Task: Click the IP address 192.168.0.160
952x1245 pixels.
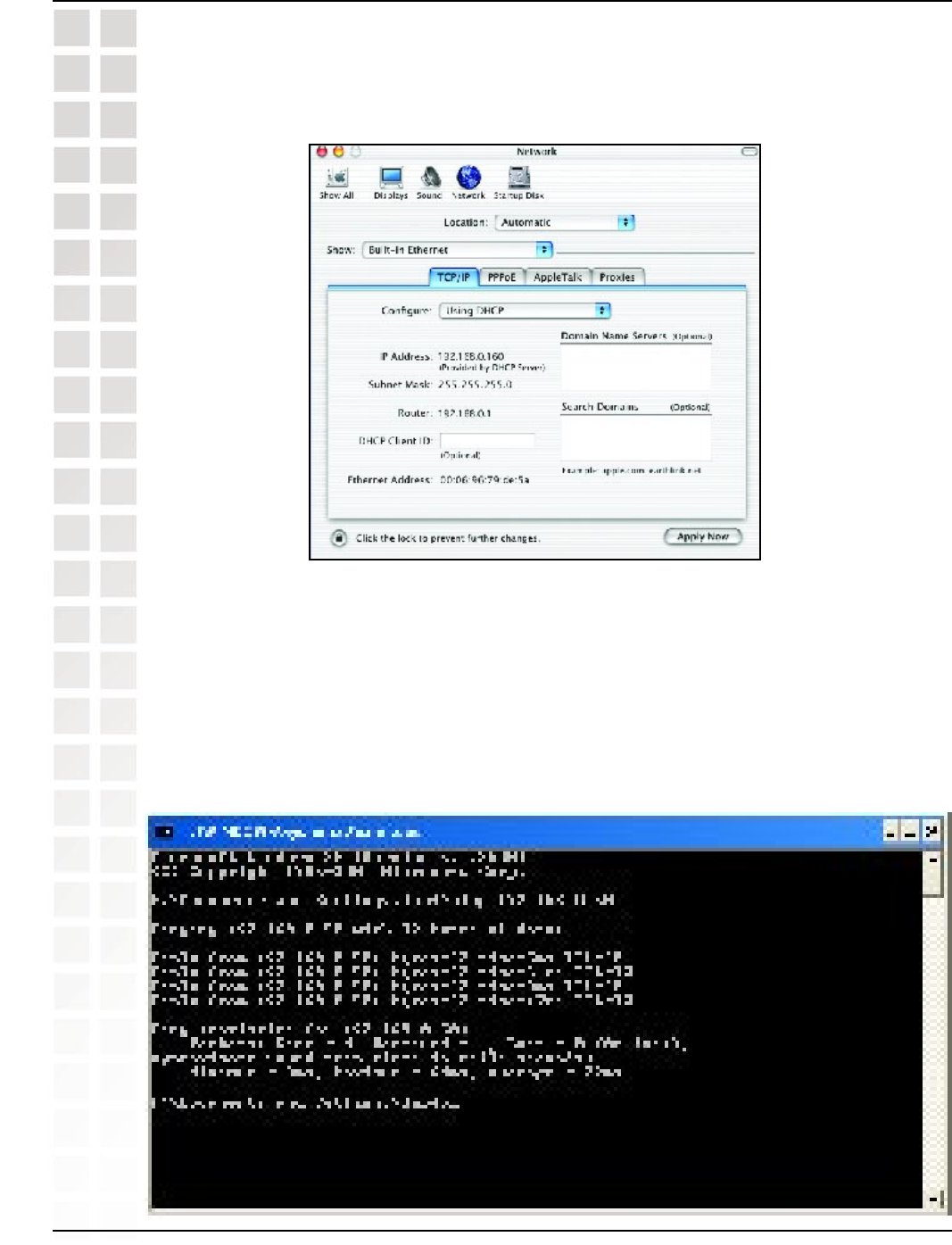Action: pyautogui.click(x=471, y=356)
